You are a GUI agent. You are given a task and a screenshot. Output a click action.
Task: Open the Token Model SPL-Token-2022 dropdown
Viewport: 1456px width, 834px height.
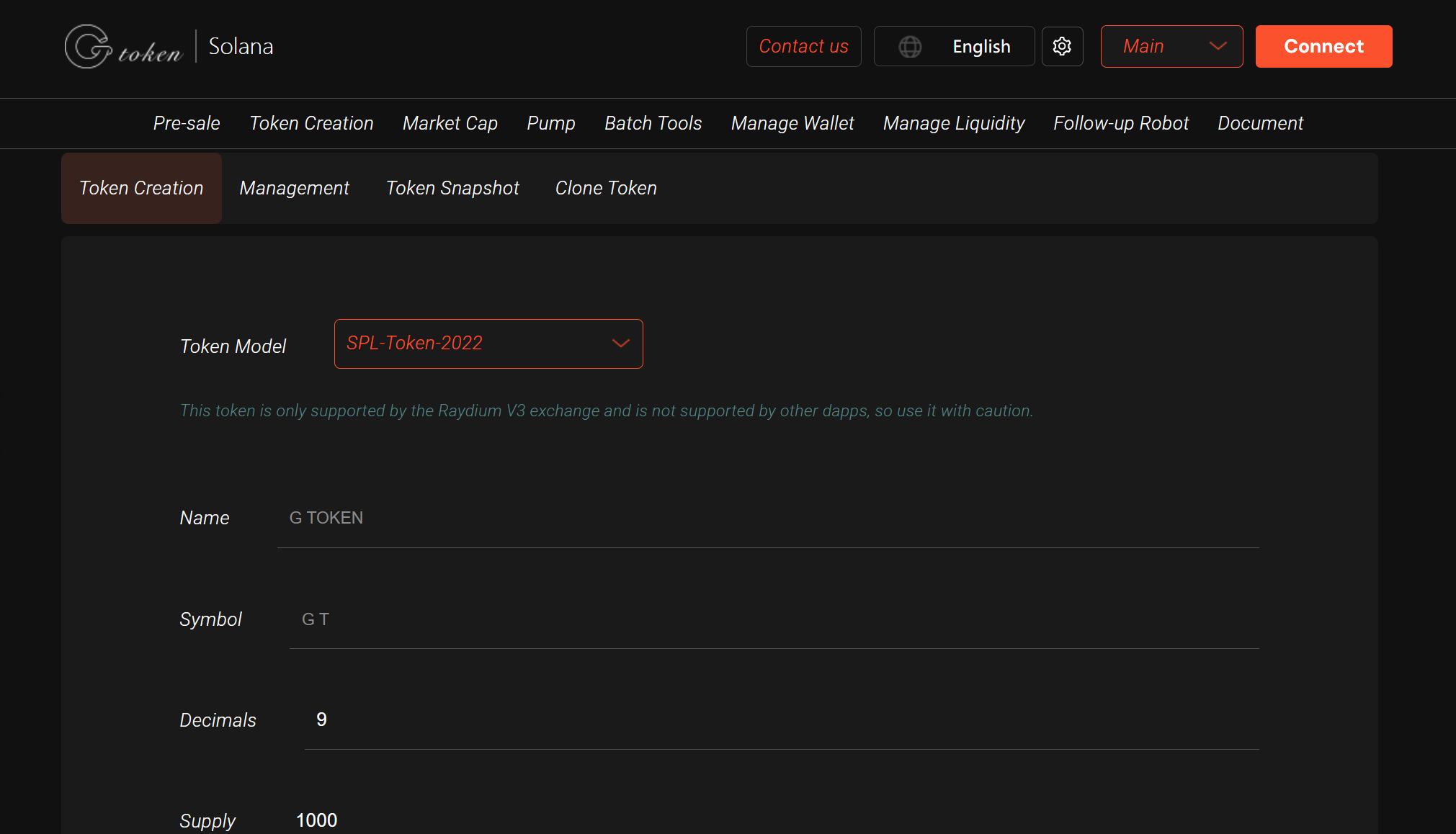488,344
